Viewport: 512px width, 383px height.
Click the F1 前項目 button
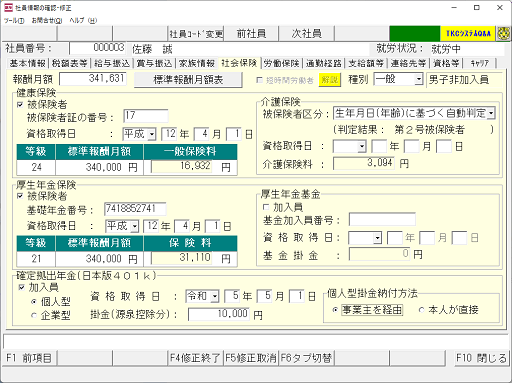pos(29,358)
